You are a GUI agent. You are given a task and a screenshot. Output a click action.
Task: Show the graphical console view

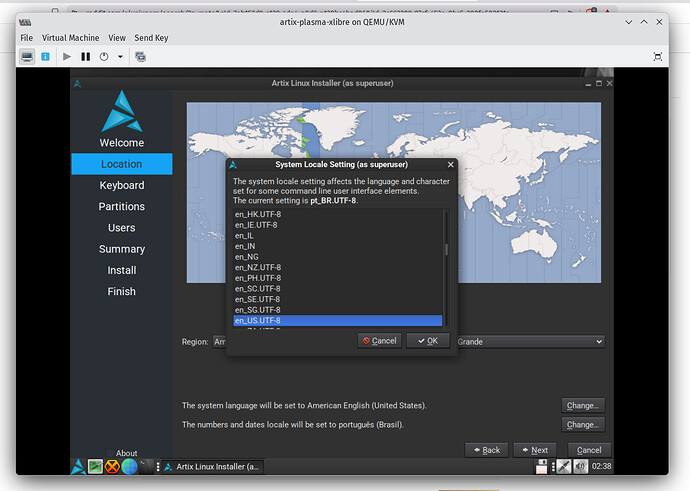27,57
